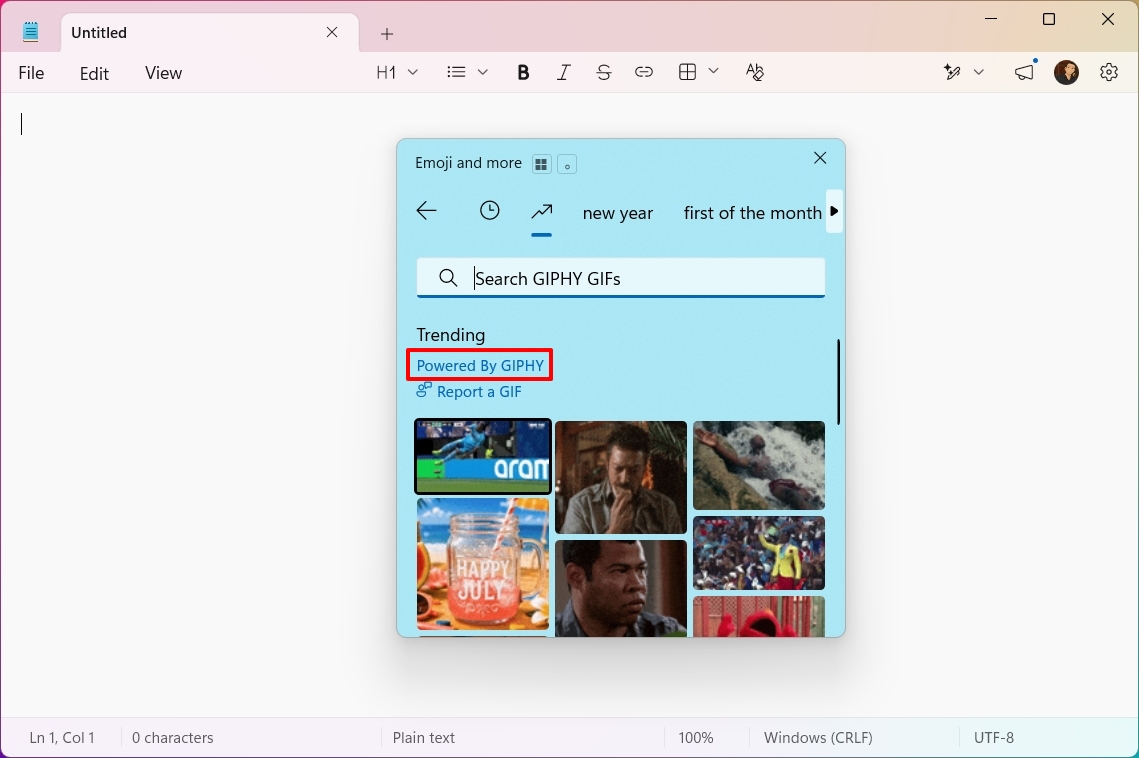1139x758 pixels.
Task: Expand the AI writing options dropdown
Action: pos(978,72)
